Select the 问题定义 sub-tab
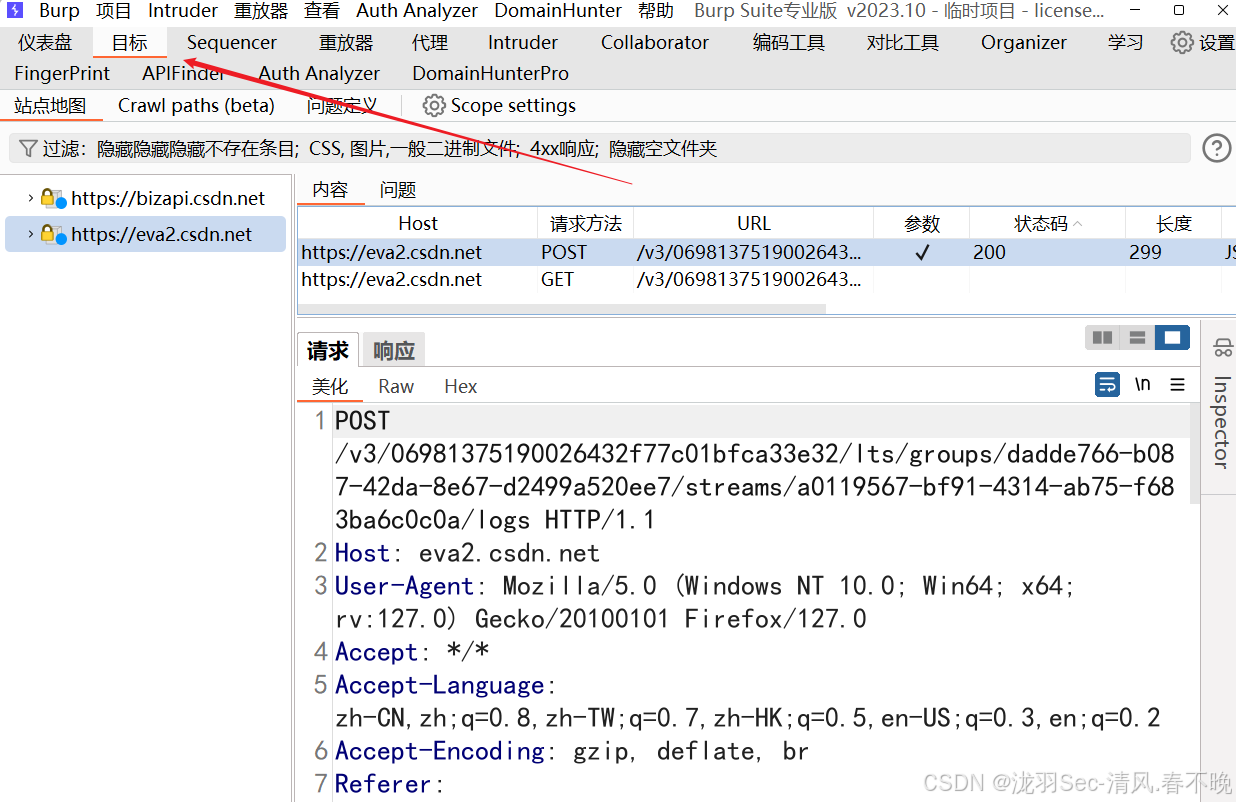Image resolution: width=1236 pixels, height=802 pixels. [342, 105]
